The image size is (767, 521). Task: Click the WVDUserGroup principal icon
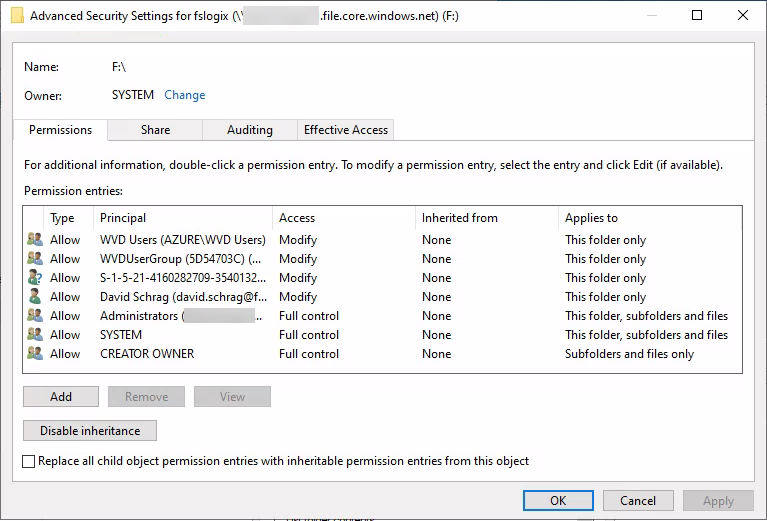pyautogui.click(x=35, y=259)
